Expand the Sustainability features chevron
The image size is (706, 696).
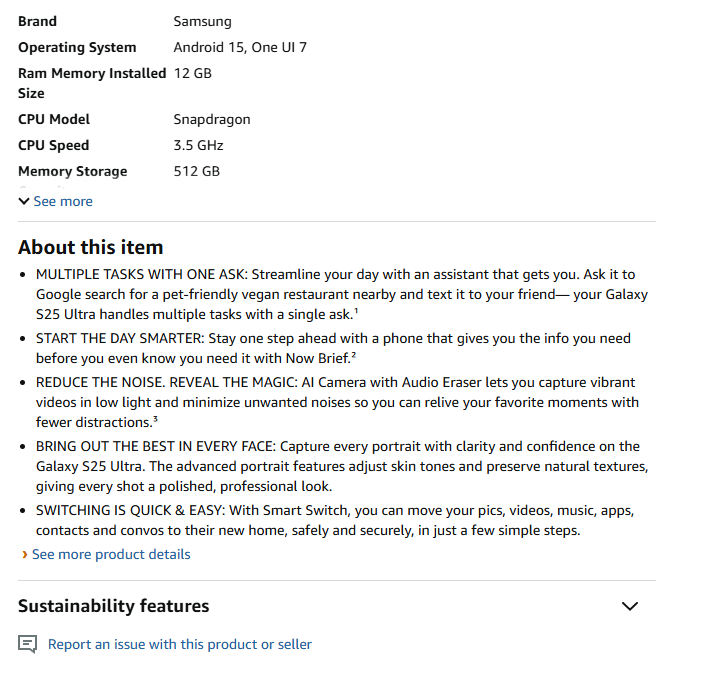point(629,606)
